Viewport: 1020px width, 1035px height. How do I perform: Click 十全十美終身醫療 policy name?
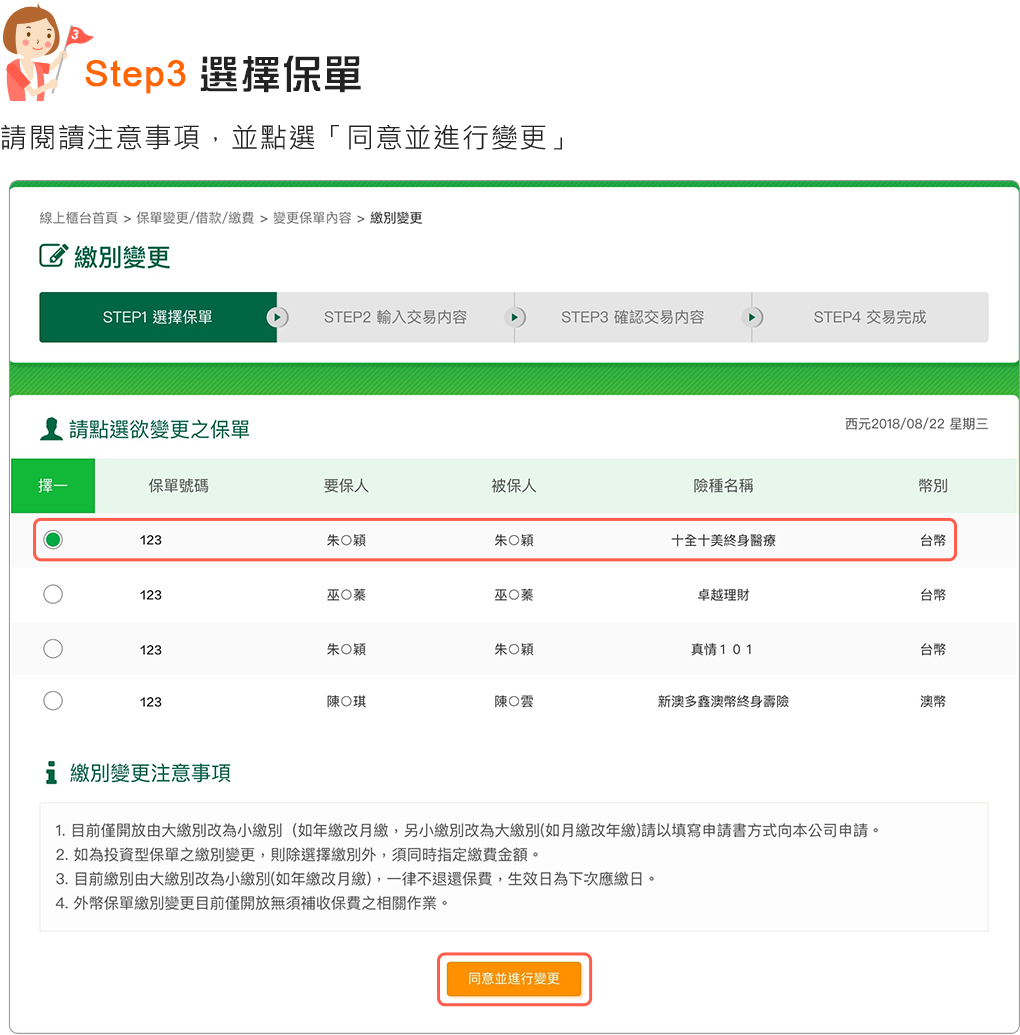tap(724, 541)
